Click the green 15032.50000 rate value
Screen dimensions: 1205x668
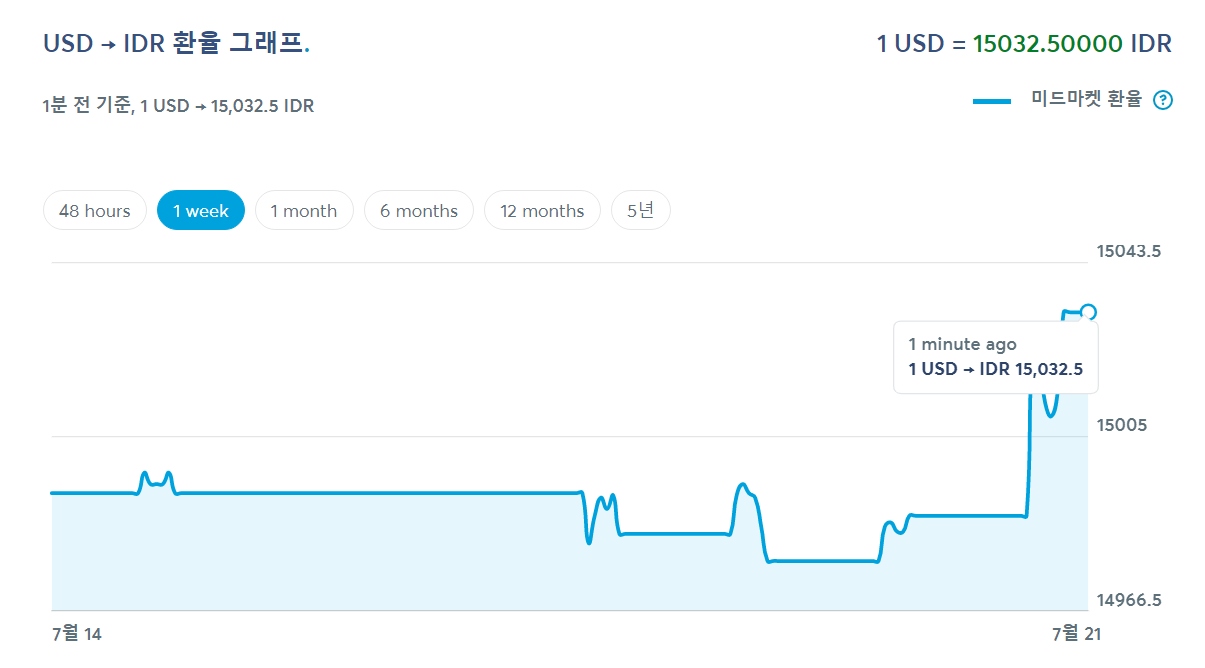pyautogui.click(x=1048, y=44)
